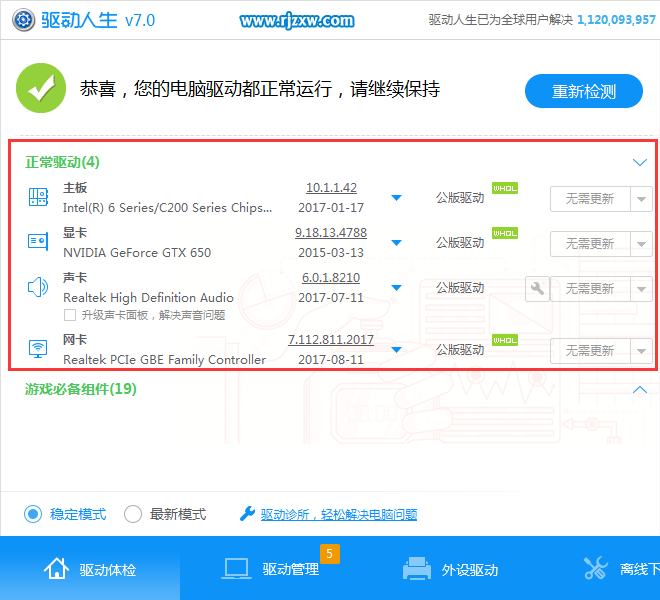Open version dropdown for 网卡 7.112.811.2017
The image size is (660, 600).
[x=396, y=349]
